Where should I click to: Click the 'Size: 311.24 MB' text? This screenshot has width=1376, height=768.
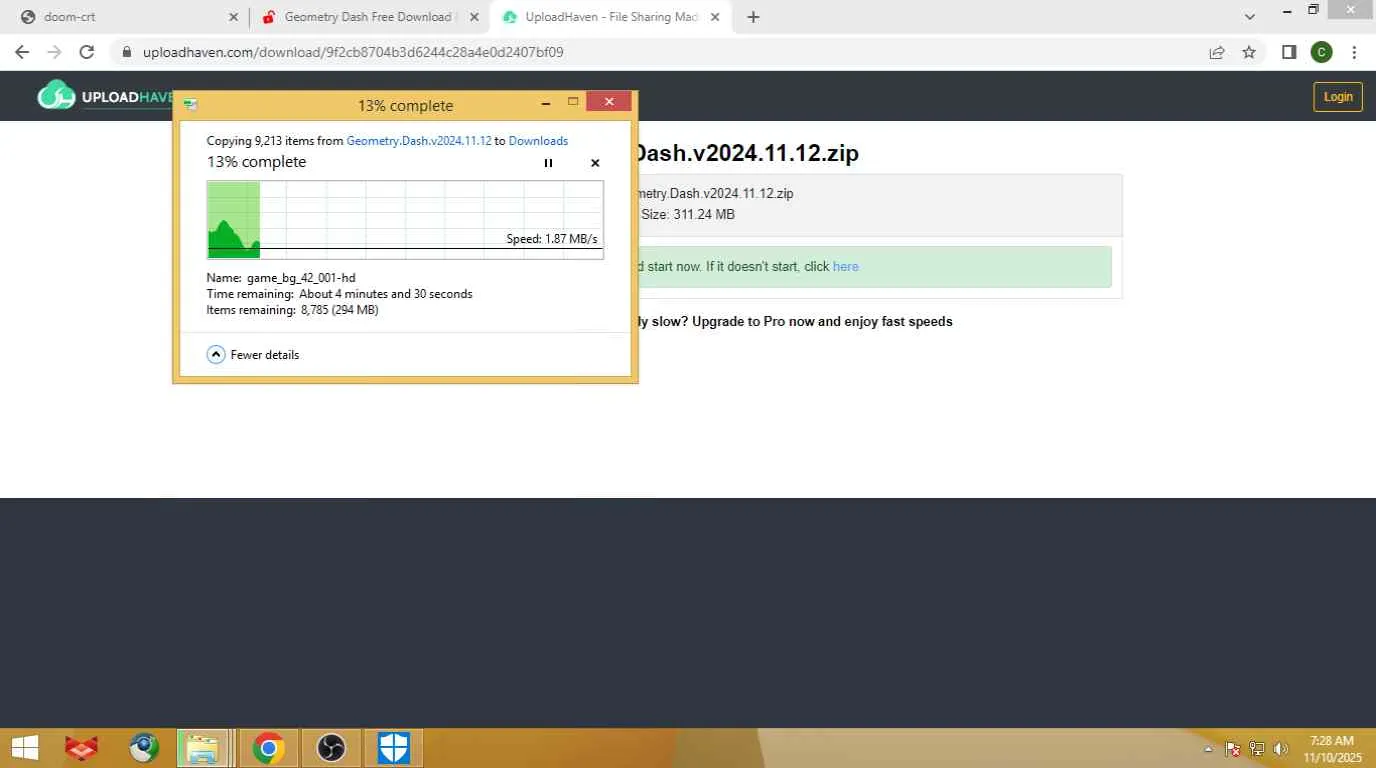tap(688, 215)
